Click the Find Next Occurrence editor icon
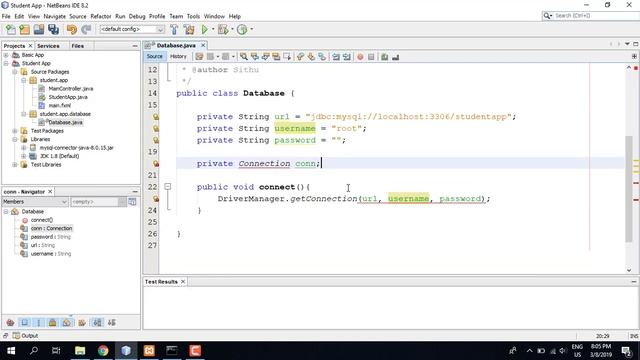 265,57
